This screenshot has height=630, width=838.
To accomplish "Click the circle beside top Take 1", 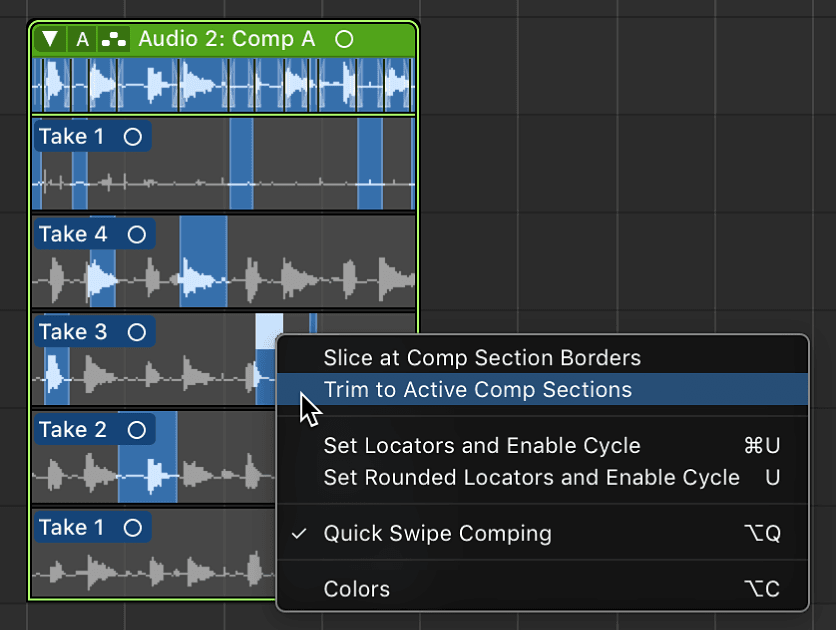I will [x=133, y=137].
